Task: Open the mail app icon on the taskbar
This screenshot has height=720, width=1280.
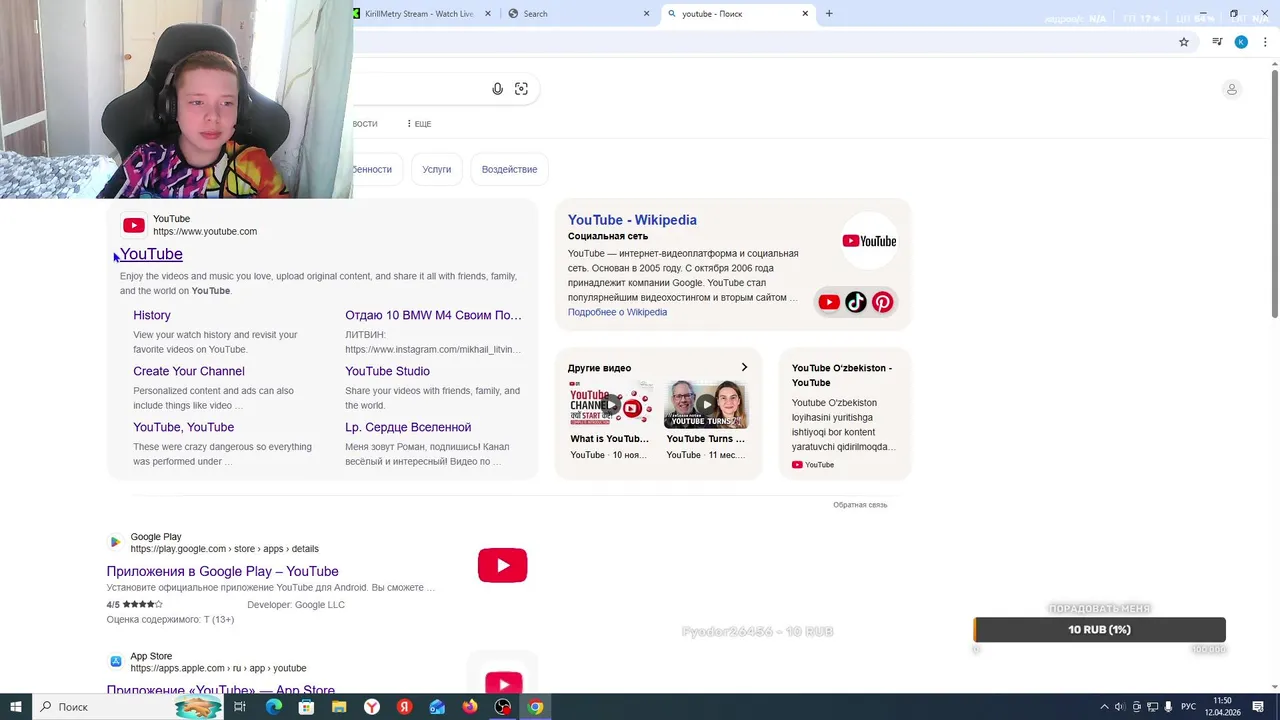Action: [x=437, y=707]
